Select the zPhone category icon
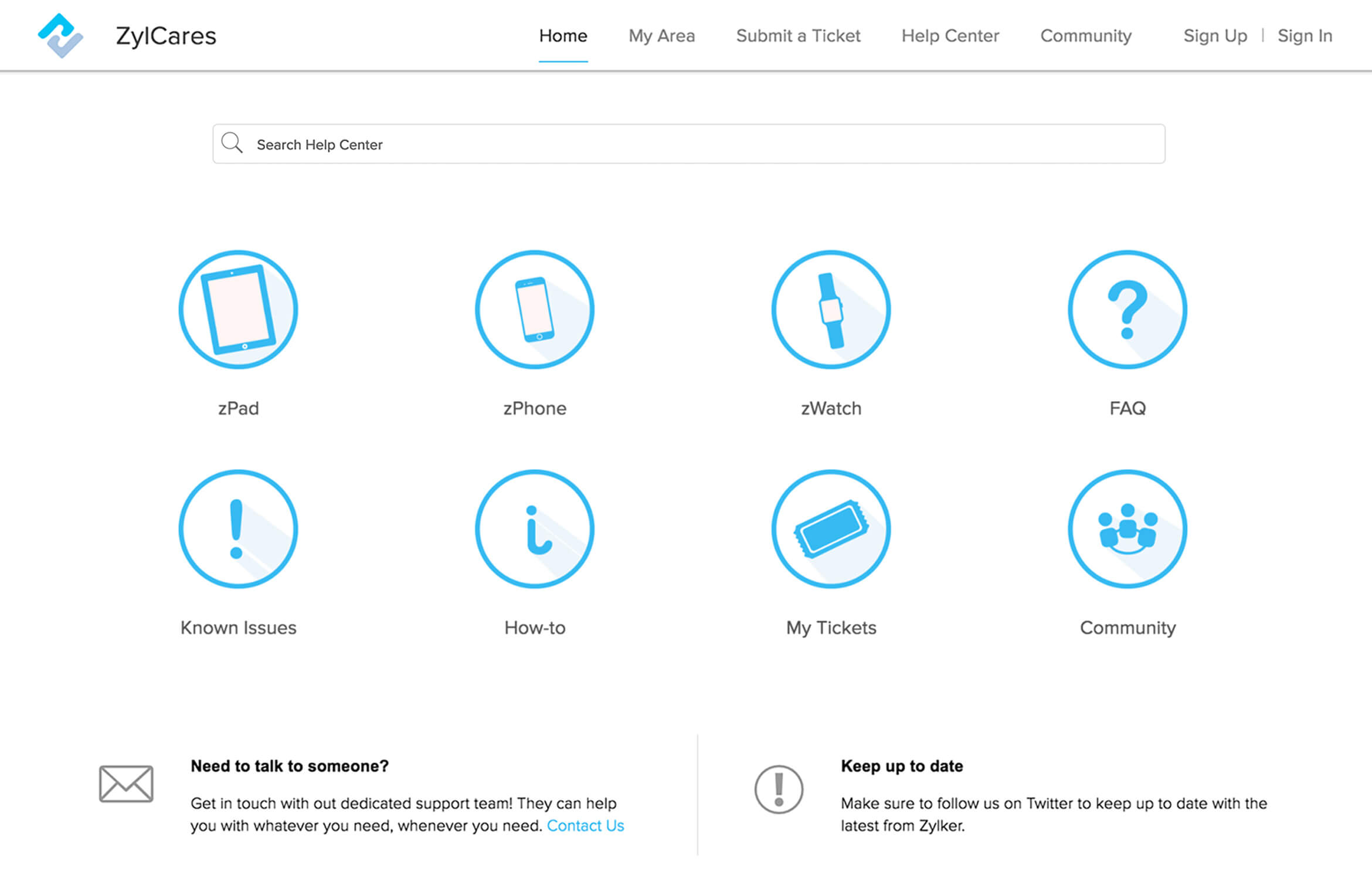The width and height of the screenshot is (1372, 895). pyautogui.click(x=534, y=310)
